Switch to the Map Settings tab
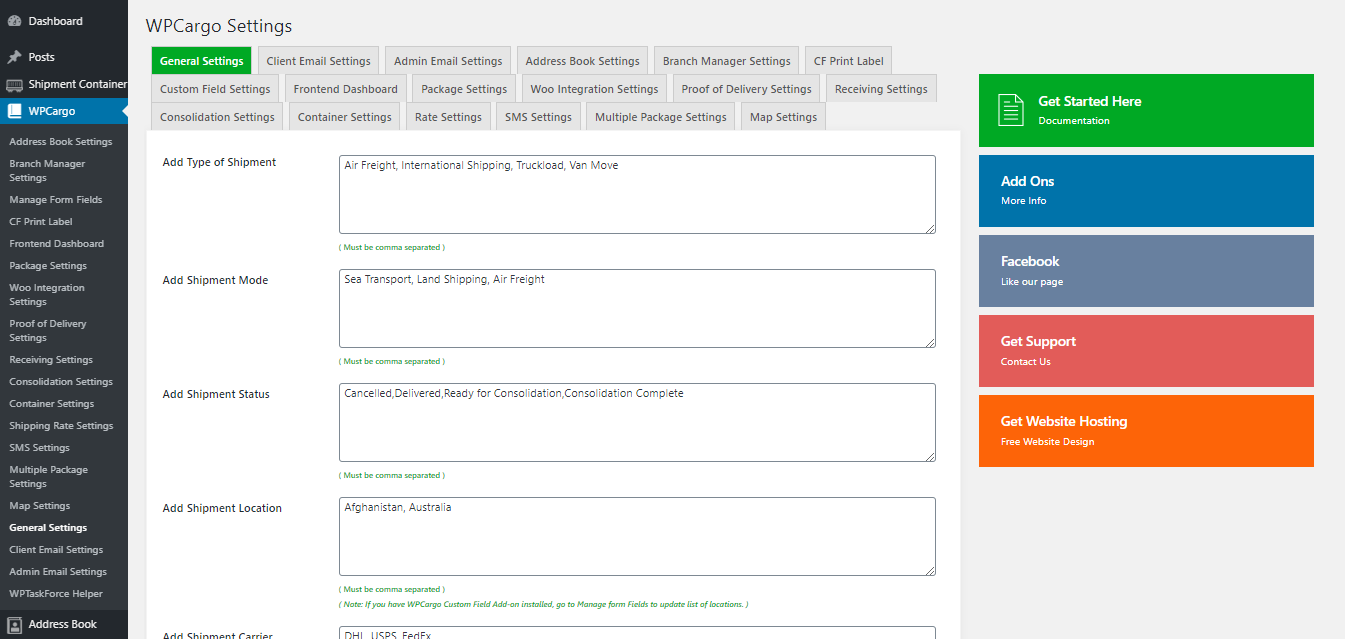The image size is (1345, 639). 783,117
